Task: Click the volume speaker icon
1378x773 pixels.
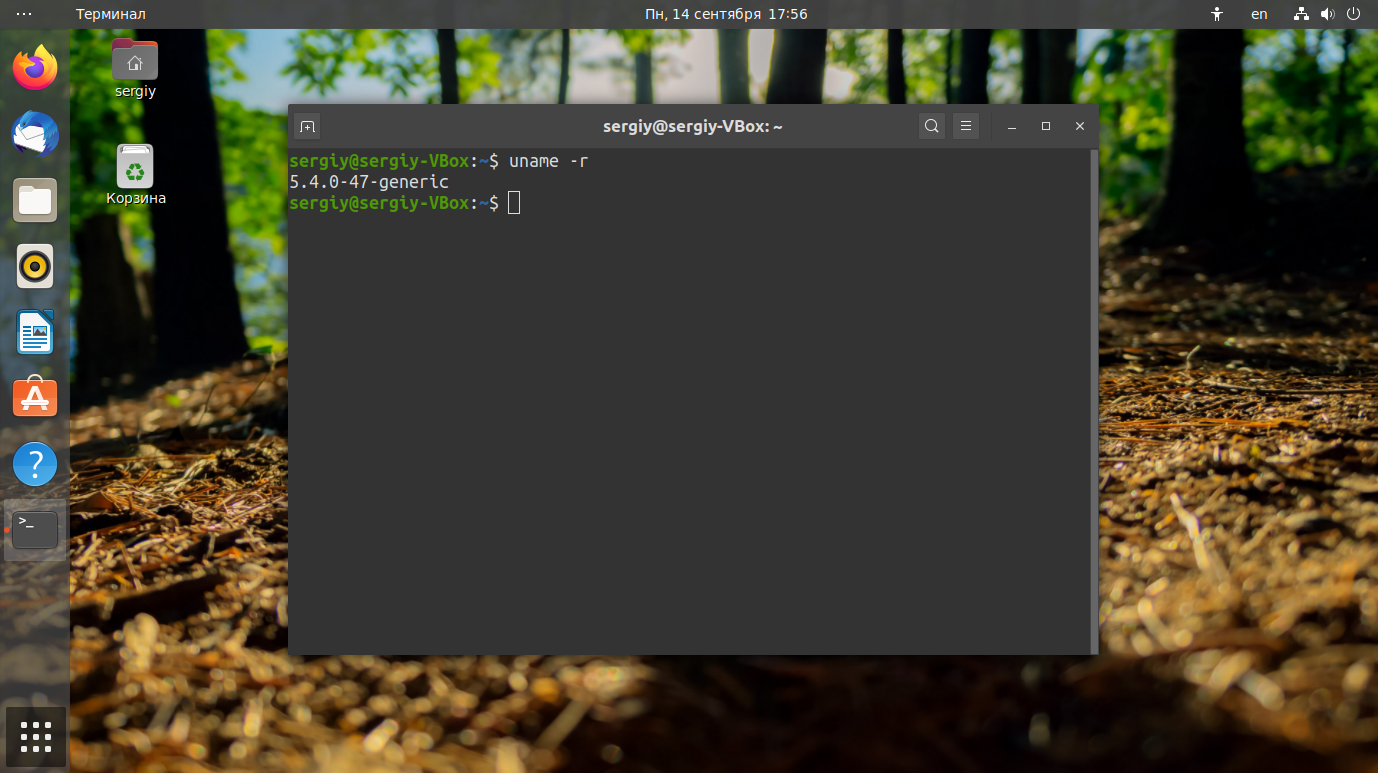Action: pos(1327,14)
